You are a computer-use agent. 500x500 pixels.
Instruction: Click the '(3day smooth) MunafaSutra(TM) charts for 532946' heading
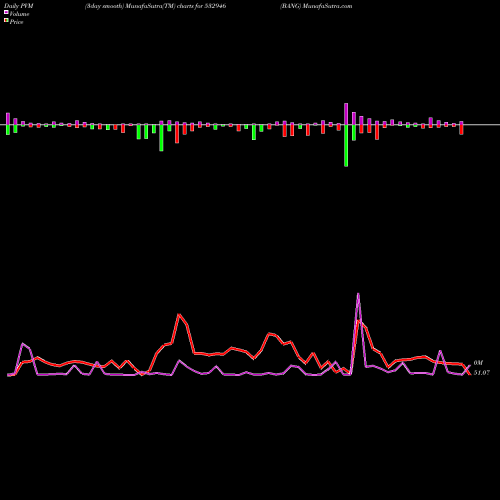[155, 6]
